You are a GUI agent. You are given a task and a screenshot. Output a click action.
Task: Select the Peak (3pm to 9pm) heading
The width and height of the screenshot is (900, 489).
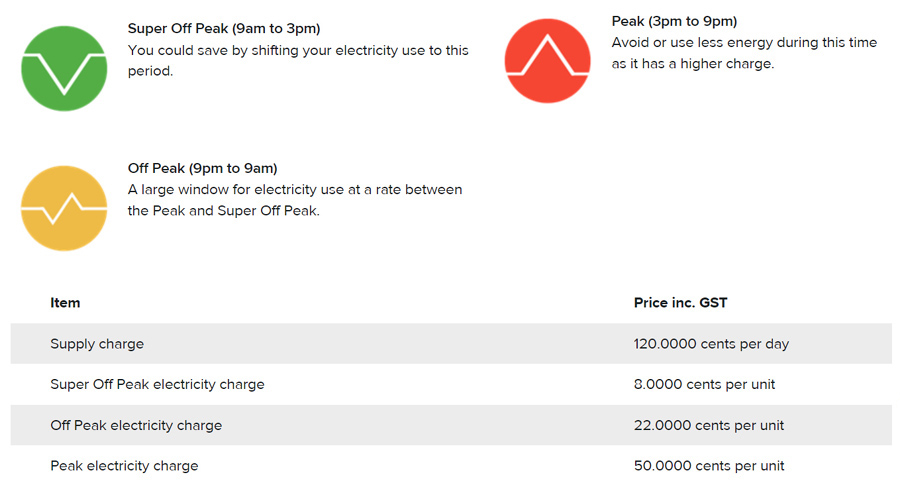click(674, 21)
